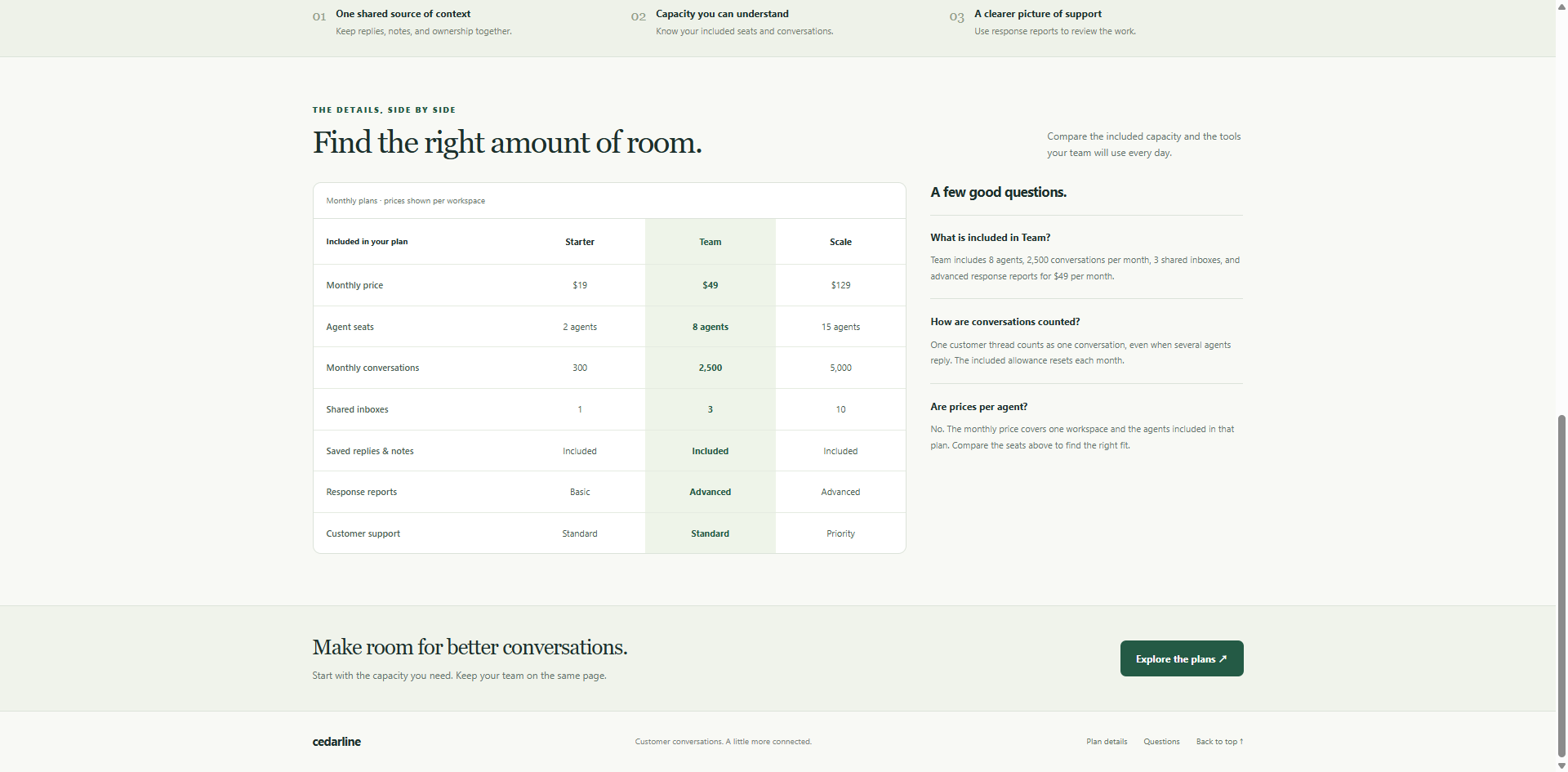Click the Customer support row label
Image resolution: width=1568 pixels, height=772 pixels.
[x=363, y=533]
